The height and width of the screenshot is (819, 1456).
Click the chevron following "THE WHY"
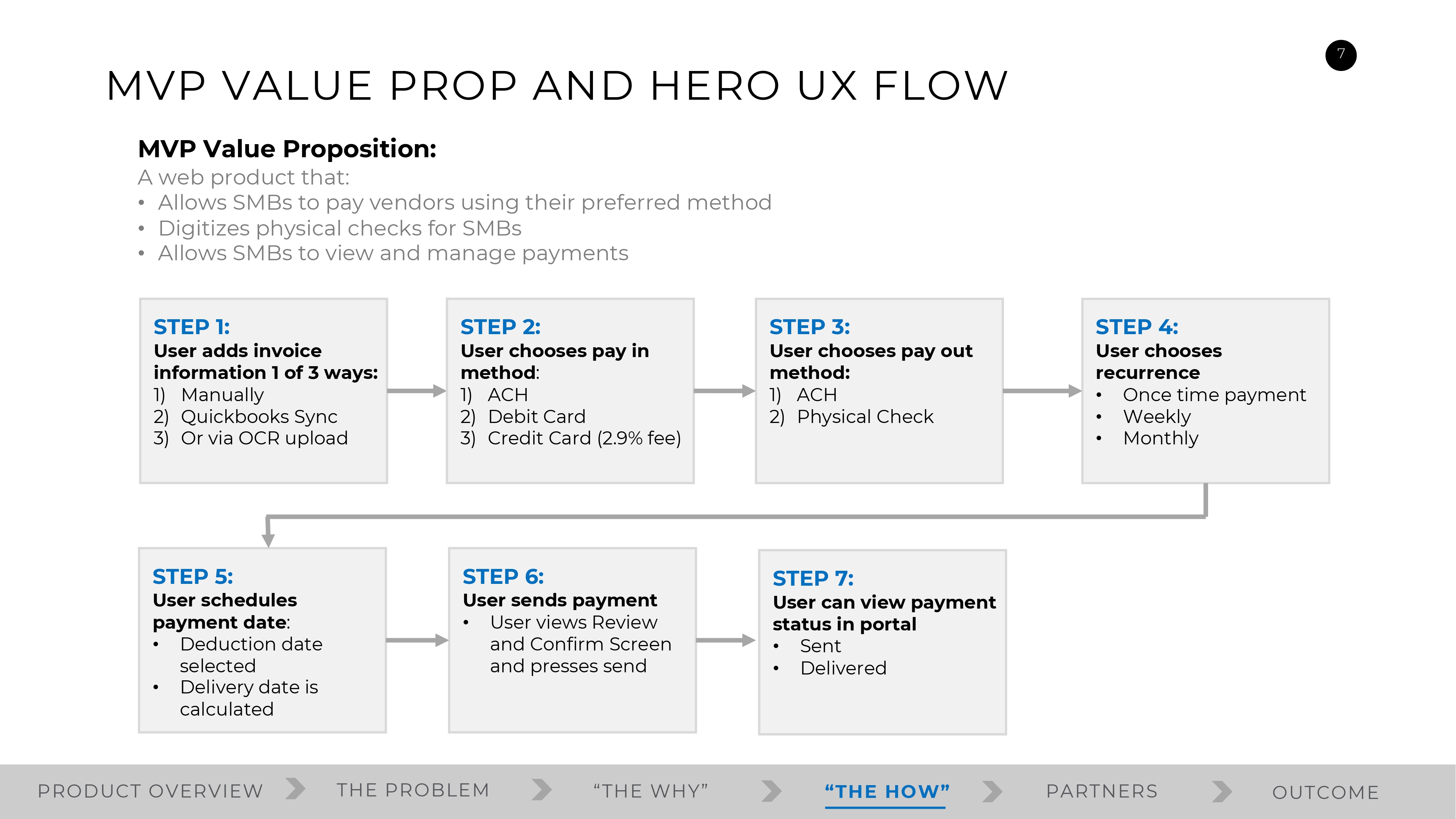coord(771,791)
